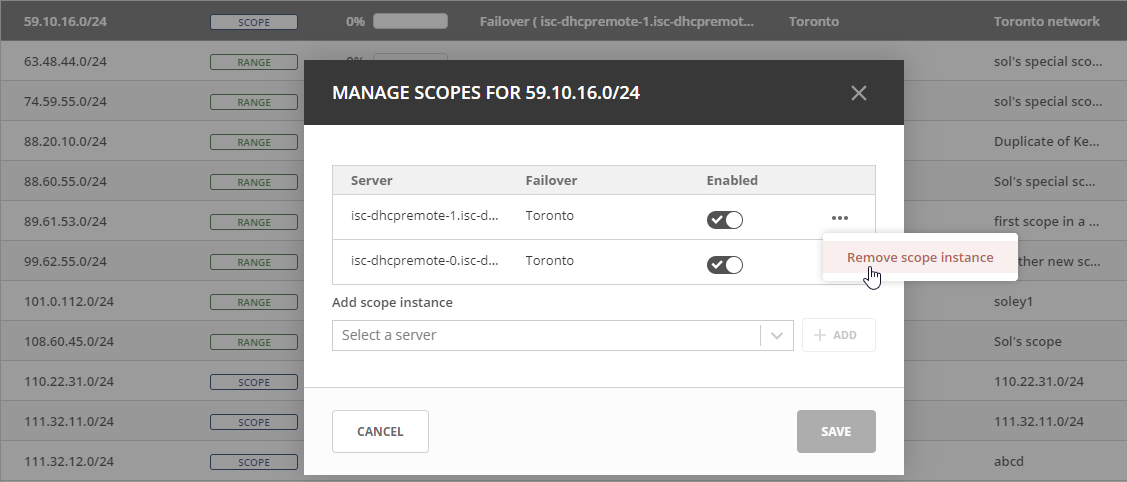The image size is (1127, 482).
Task: Choose Remove scope instance from menu
Action: coord(919,257)
